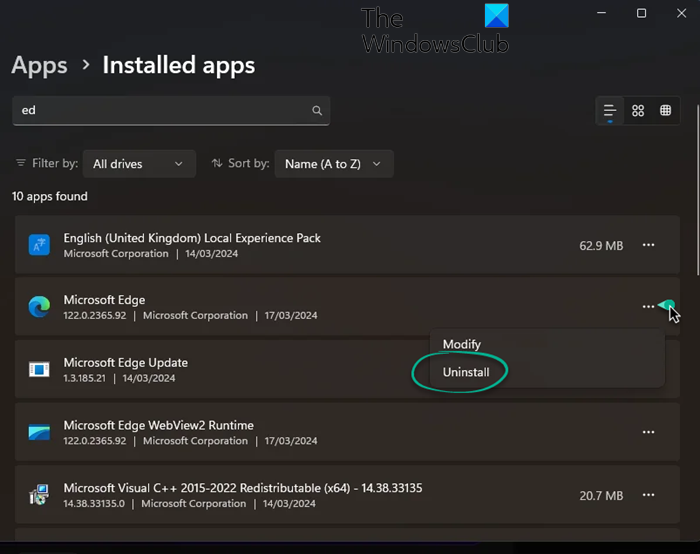Select Microsoft Visual C++ 2015-2022 Redistributable text
Screen dimensions: 700x554
click(242, 488)
